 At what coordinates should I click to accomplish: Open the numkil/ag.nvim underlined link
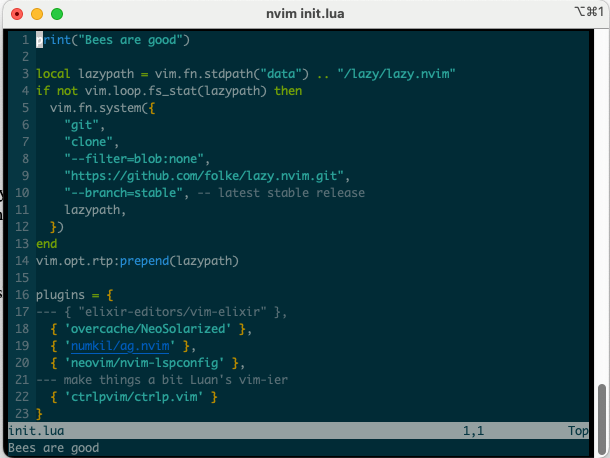[x=120, y=346]
